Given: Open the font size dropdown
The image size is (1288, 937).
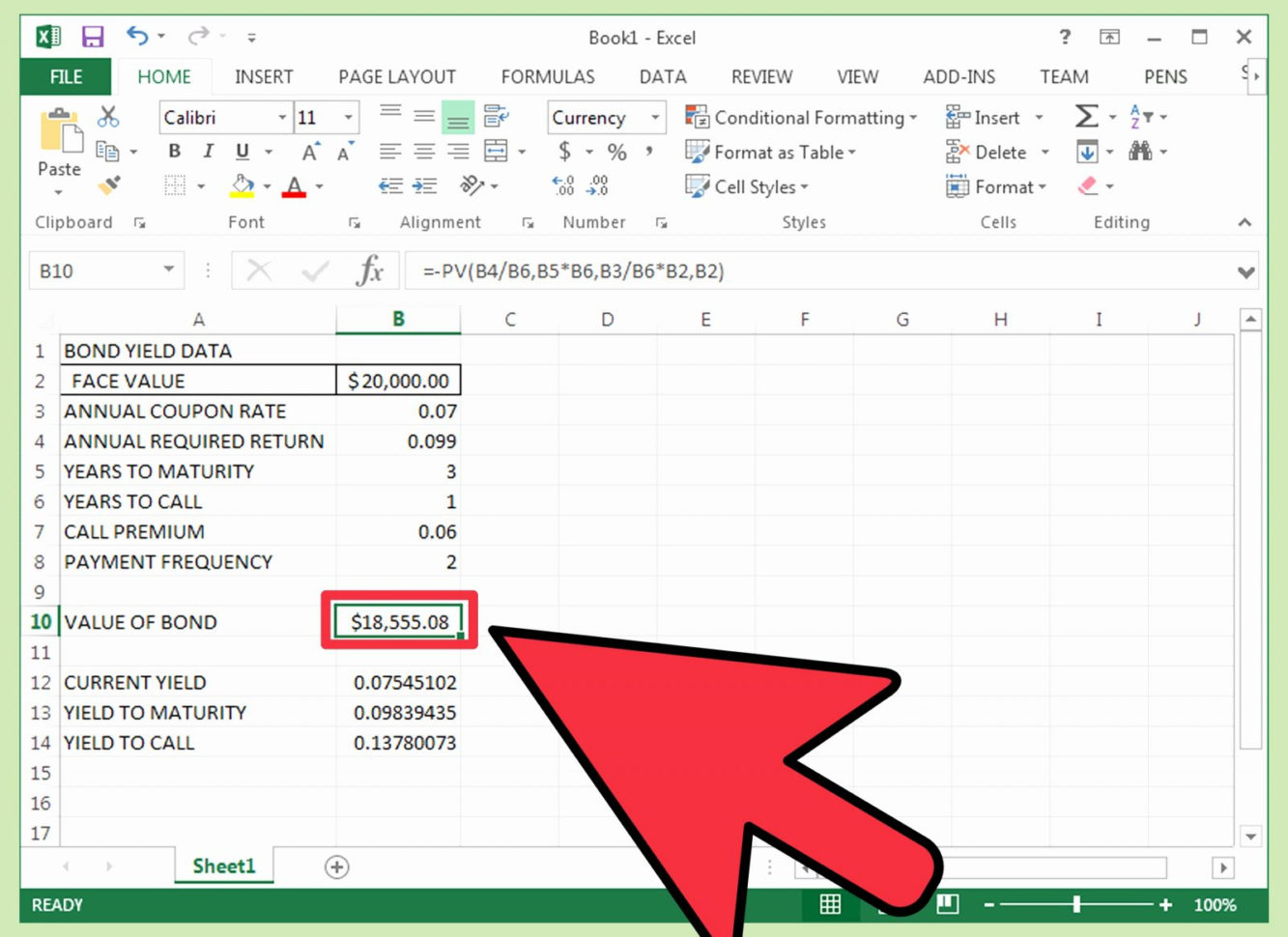Looking at the screenshot, I should click(x=349, y=117).
